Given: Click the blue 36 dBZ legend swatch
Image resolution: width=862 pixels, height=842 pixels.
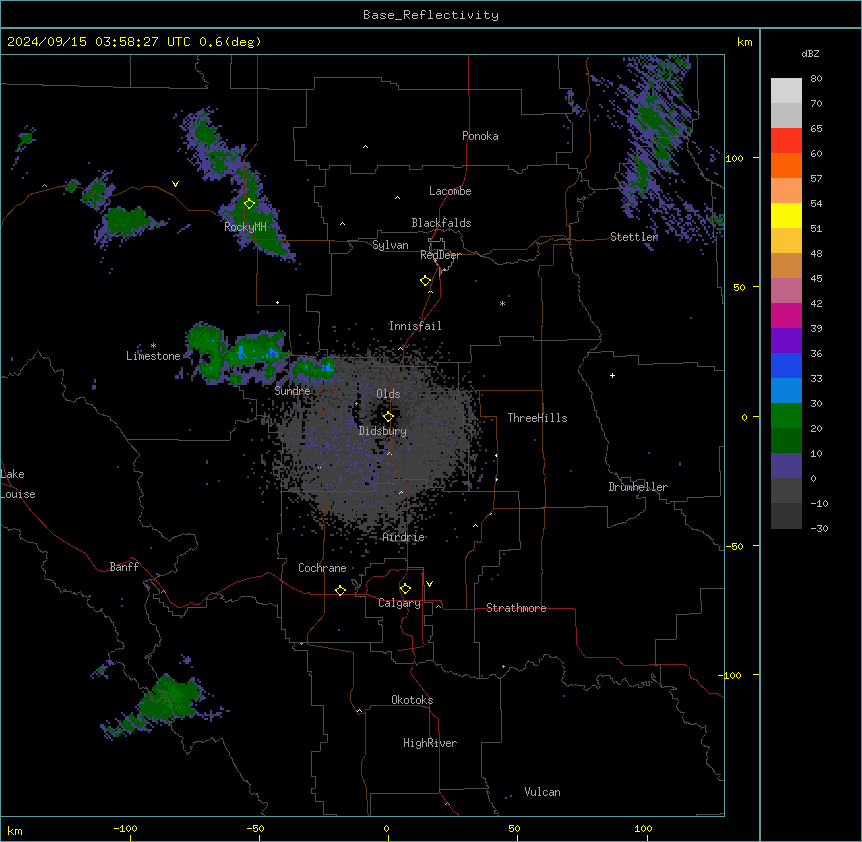Looking at the screenshot, I should [x=786, y=365].
